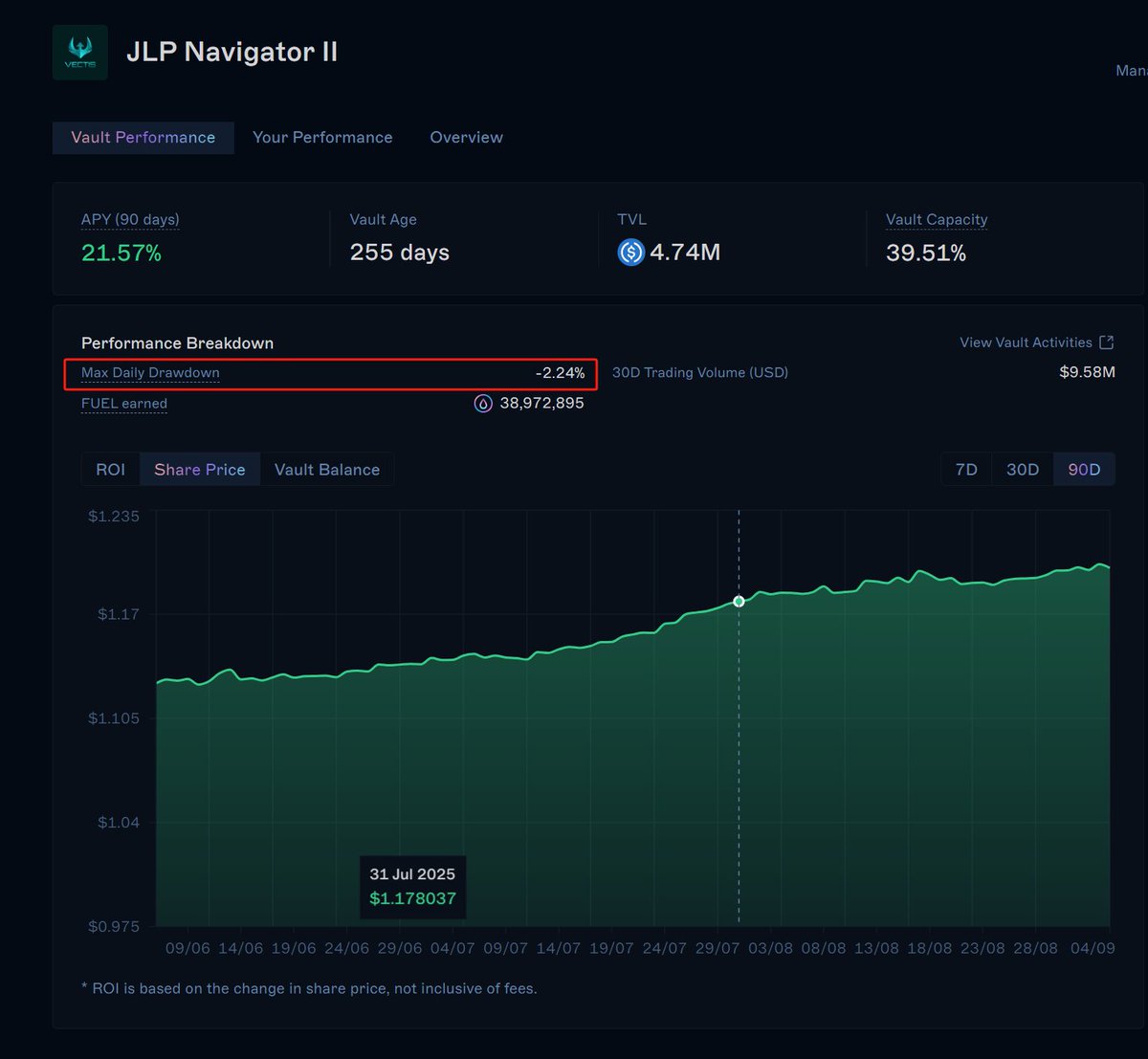This screenshot has width=1148, height=1059.
Task: Set chart range to 30D
Action: (x=1023, y=470)
